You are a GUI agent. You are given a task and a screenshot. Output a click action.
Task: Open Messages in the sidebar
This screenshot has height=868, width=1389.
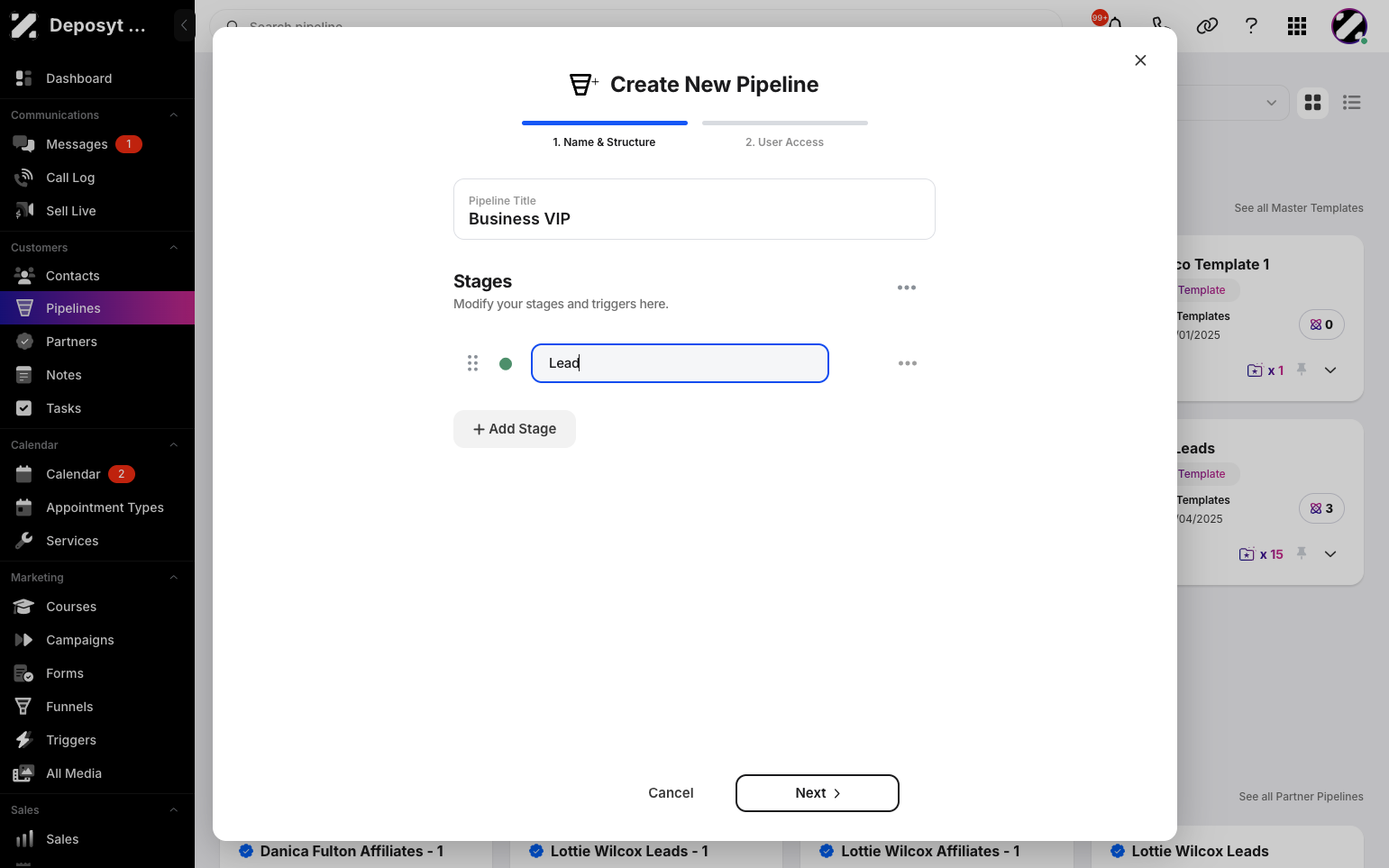click(x=97, y=144)
